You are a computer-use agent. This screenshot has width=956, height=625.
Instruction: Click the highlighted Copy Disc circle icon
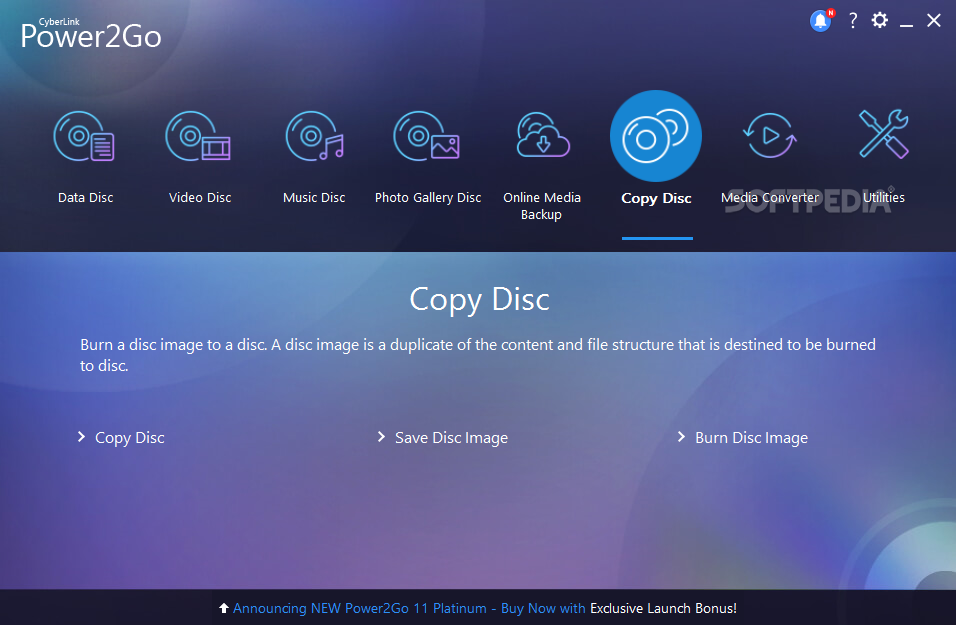click(656, 136)
